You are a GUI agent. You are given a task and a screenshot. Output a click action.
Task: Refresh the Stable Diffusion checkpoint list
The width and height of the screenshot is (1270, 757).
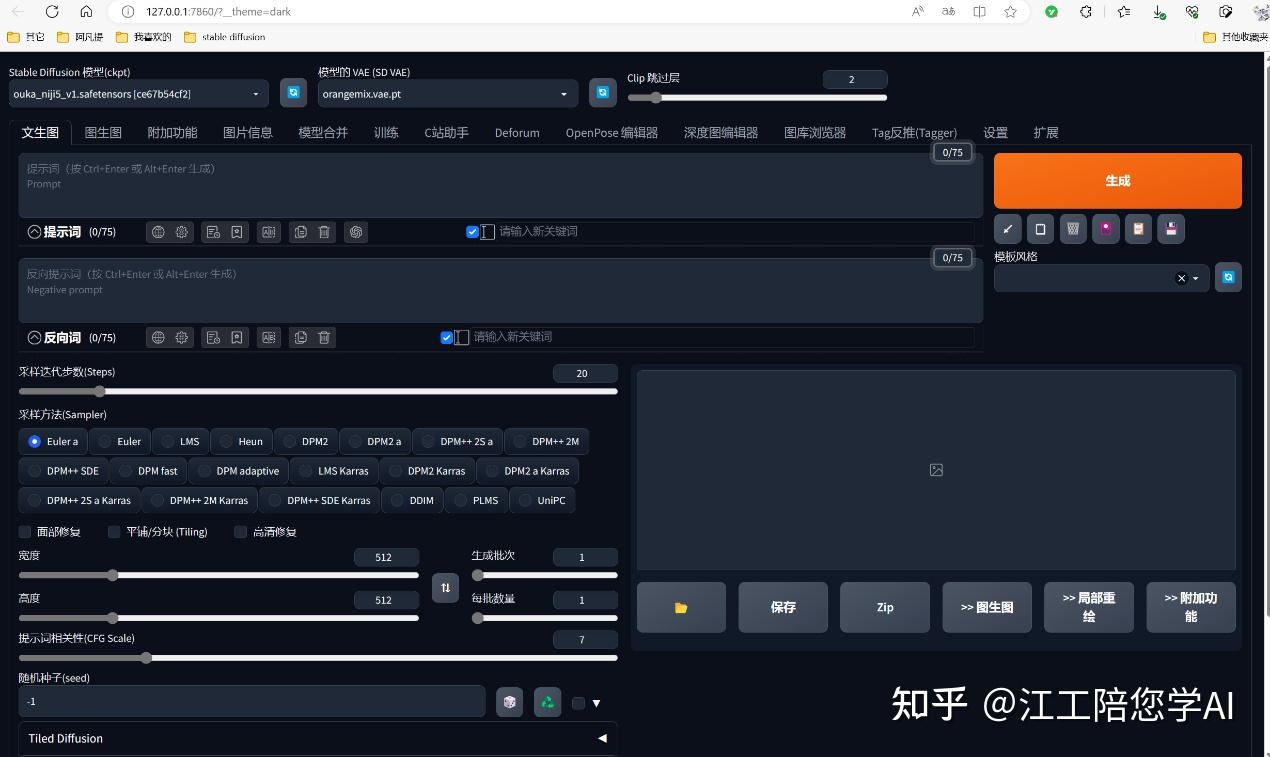(293, 92)
